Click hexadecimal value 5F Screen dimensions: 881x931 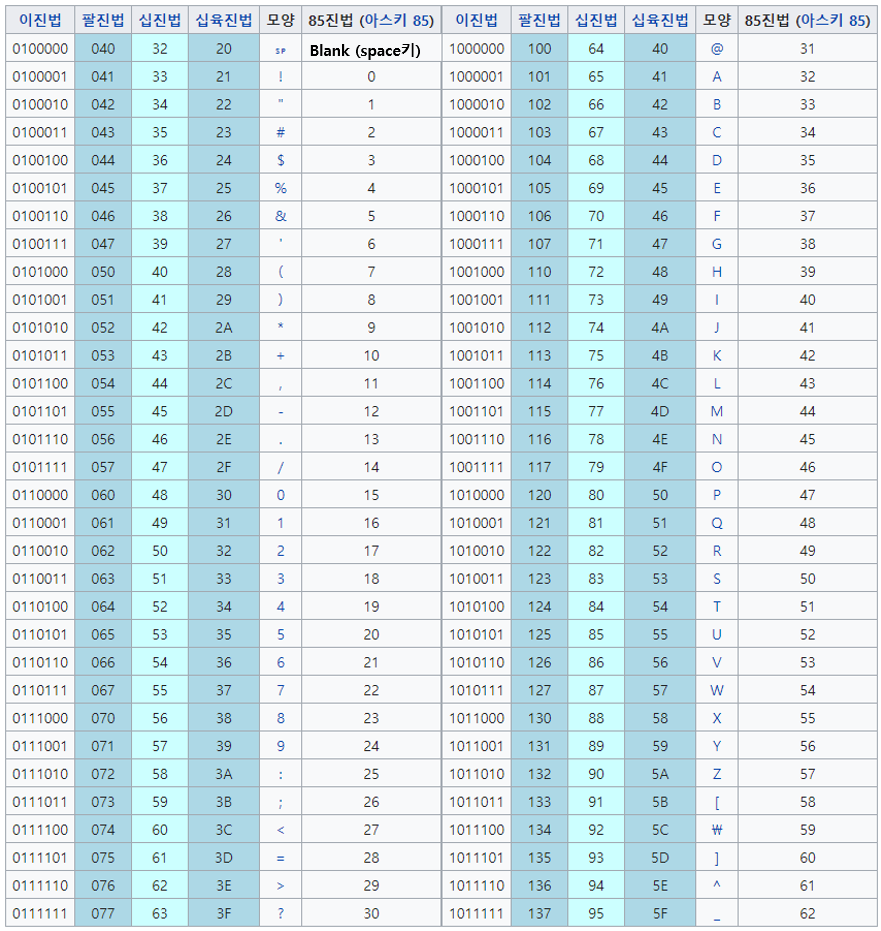pyautogui.click(x=660, y=914)
